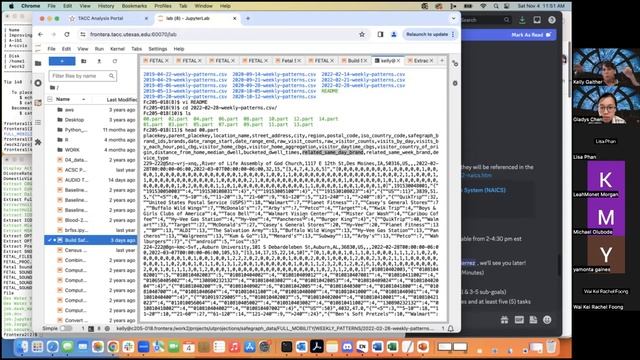Click the blue New Launcher plus button

[x=62, y=61]
